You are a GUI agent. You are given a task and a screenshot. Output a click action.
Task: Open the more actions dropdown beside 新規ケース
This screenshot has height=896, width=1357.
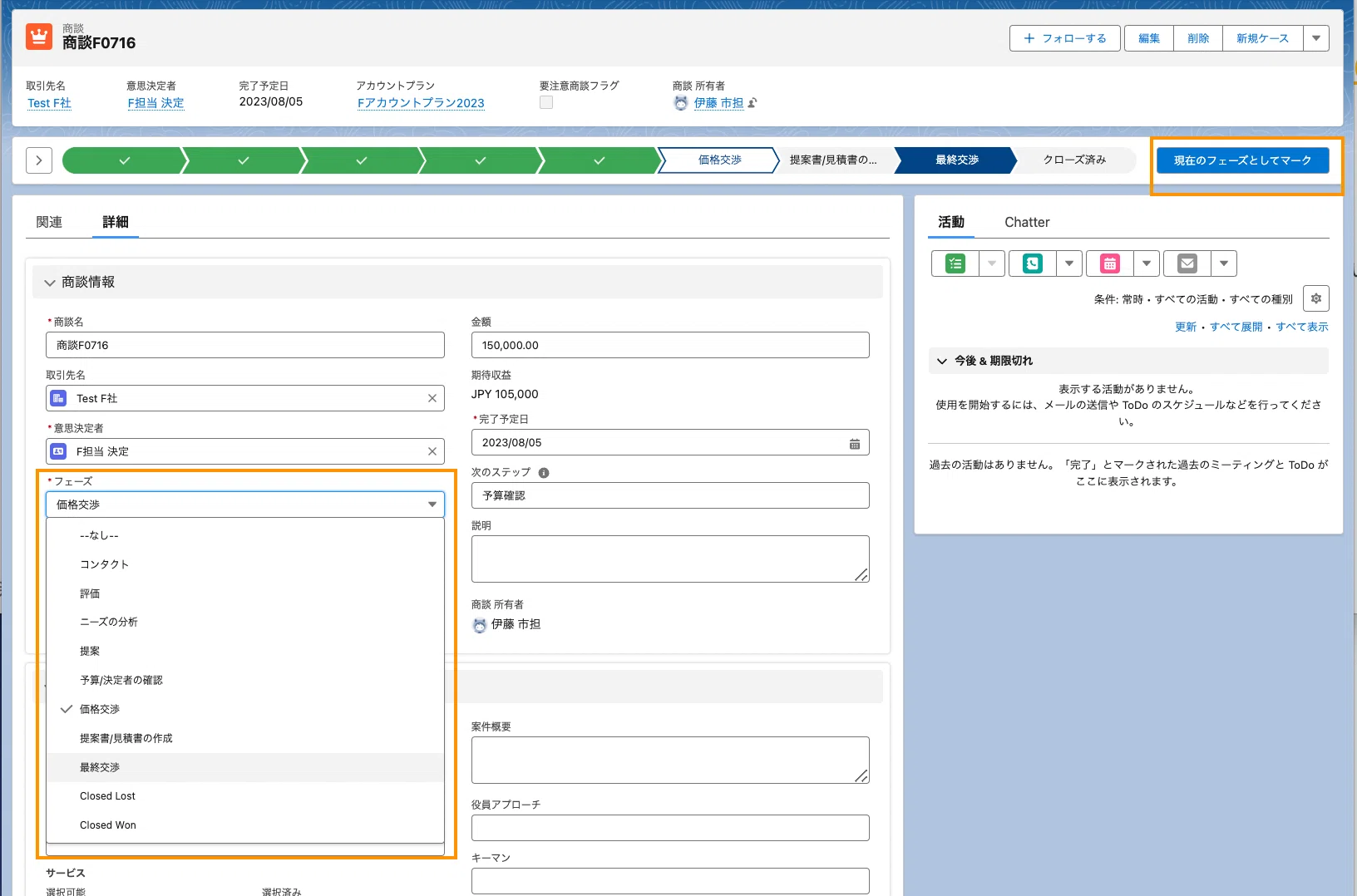1316,38
